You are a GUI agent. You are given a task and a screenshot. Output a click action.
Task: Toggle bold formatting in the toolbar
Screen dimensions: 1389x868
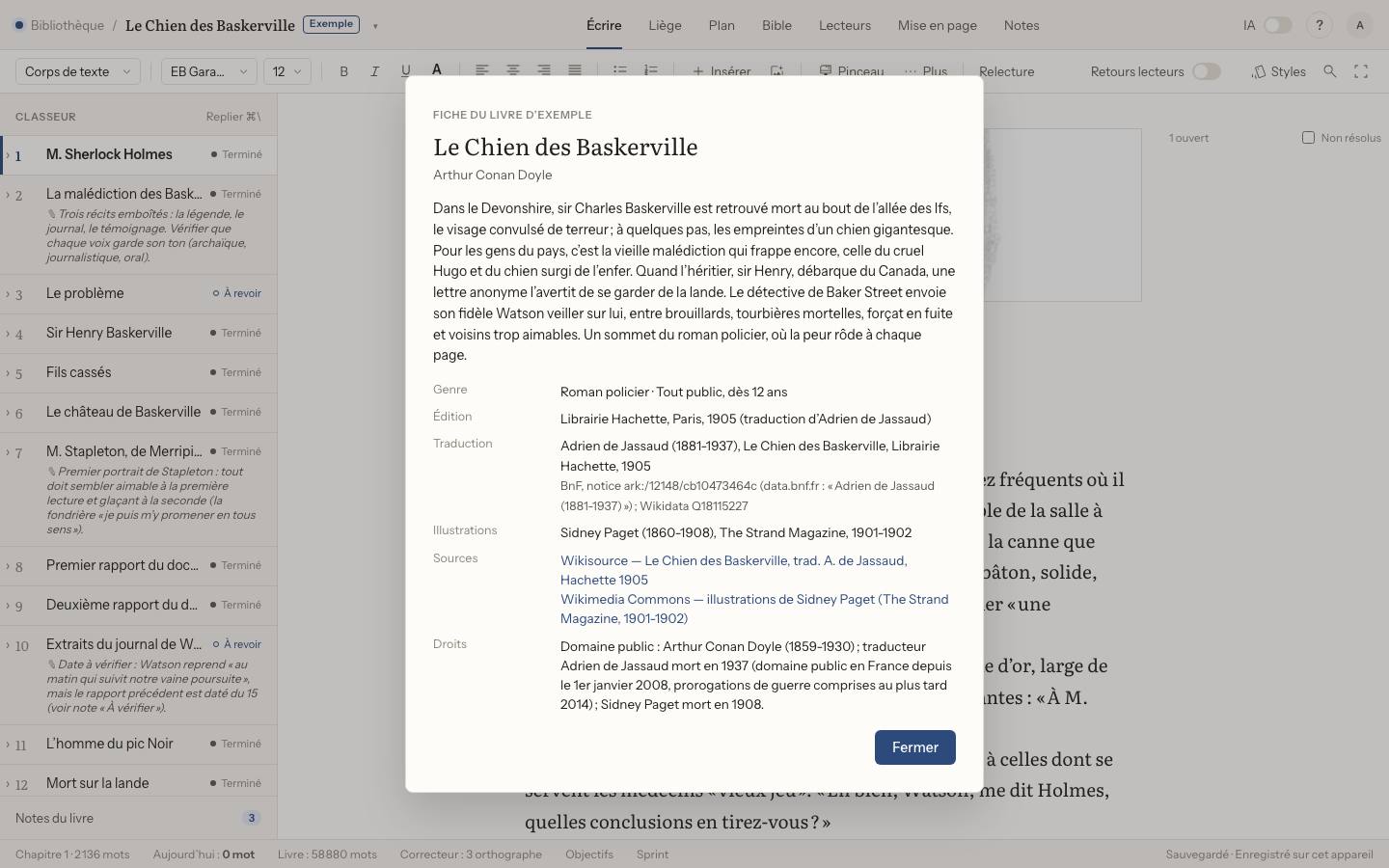pyautogui.click(x=343, y=71)
